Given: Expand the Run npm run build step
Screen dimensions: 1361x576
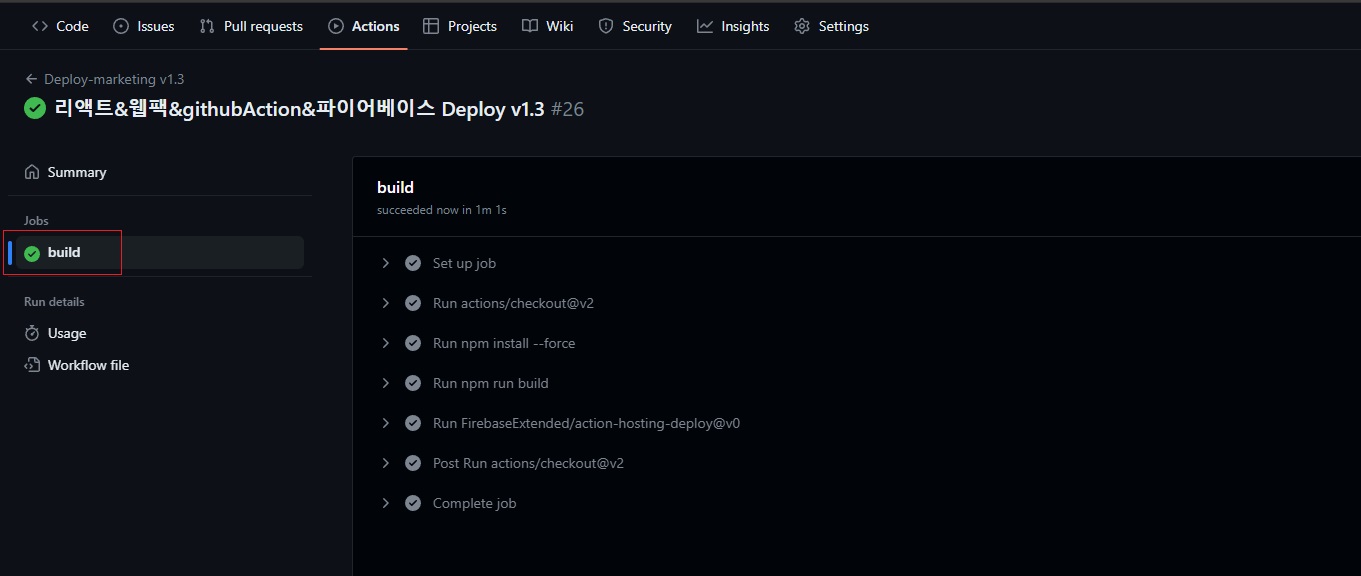Looking at the screenshot, I should tap(385, 383).
